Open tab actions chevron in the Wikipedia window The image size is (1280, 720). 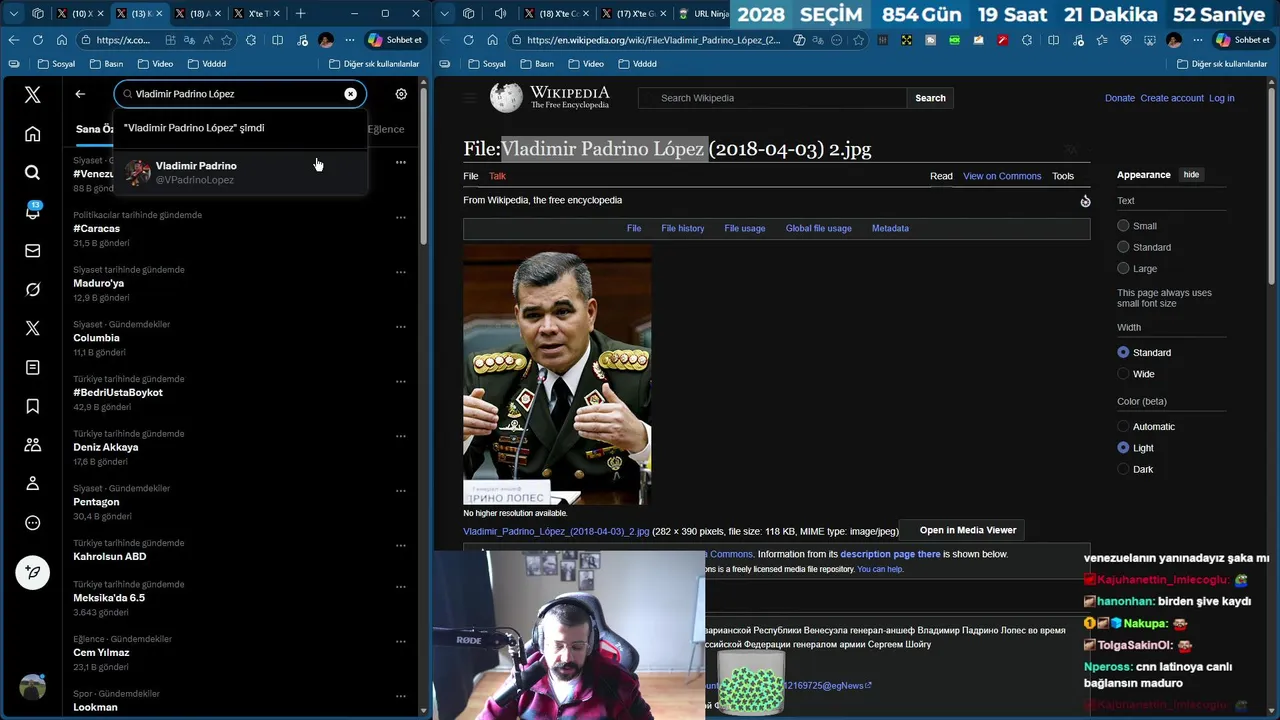(x=445, y=14)
